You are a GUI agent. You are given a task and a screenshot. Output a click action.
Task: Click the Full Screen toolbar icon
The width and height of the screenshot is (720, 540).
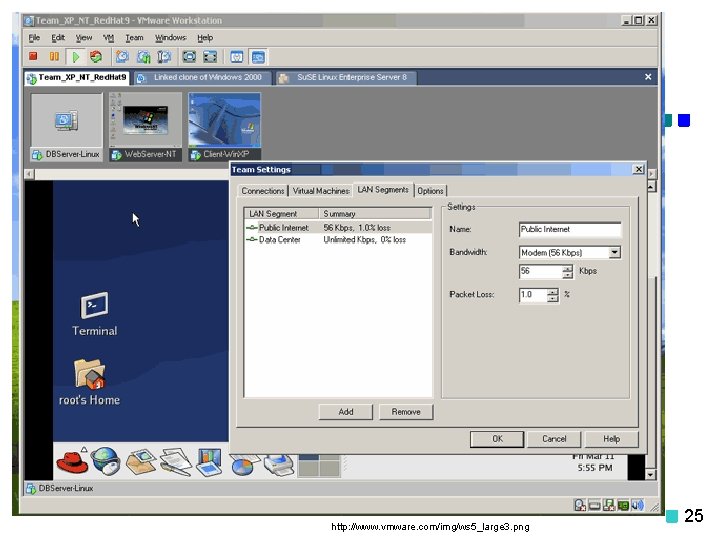[189, 57]
